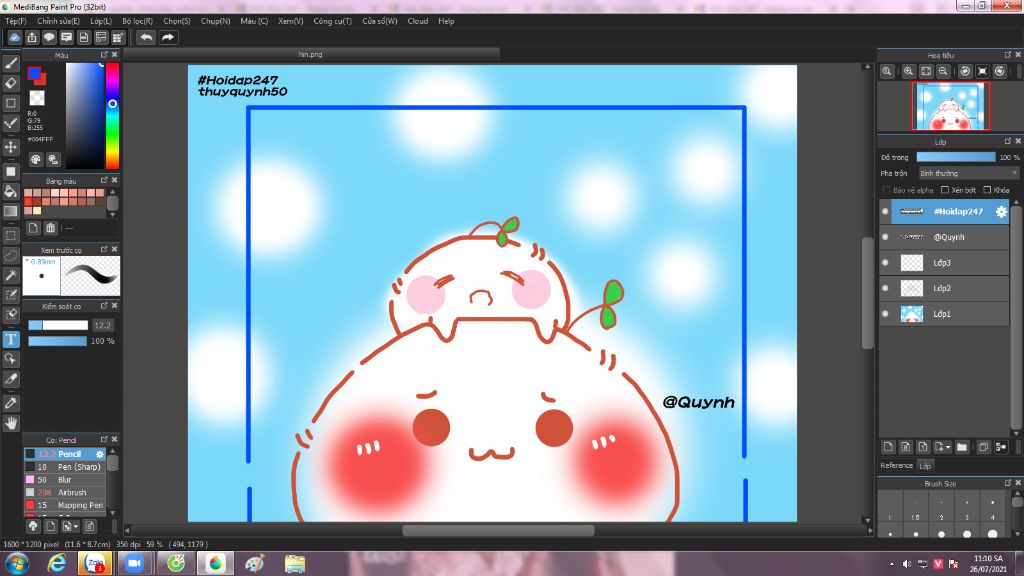Click the Độ trong opacity slider
1024x576 pixels.
(955, 157)
